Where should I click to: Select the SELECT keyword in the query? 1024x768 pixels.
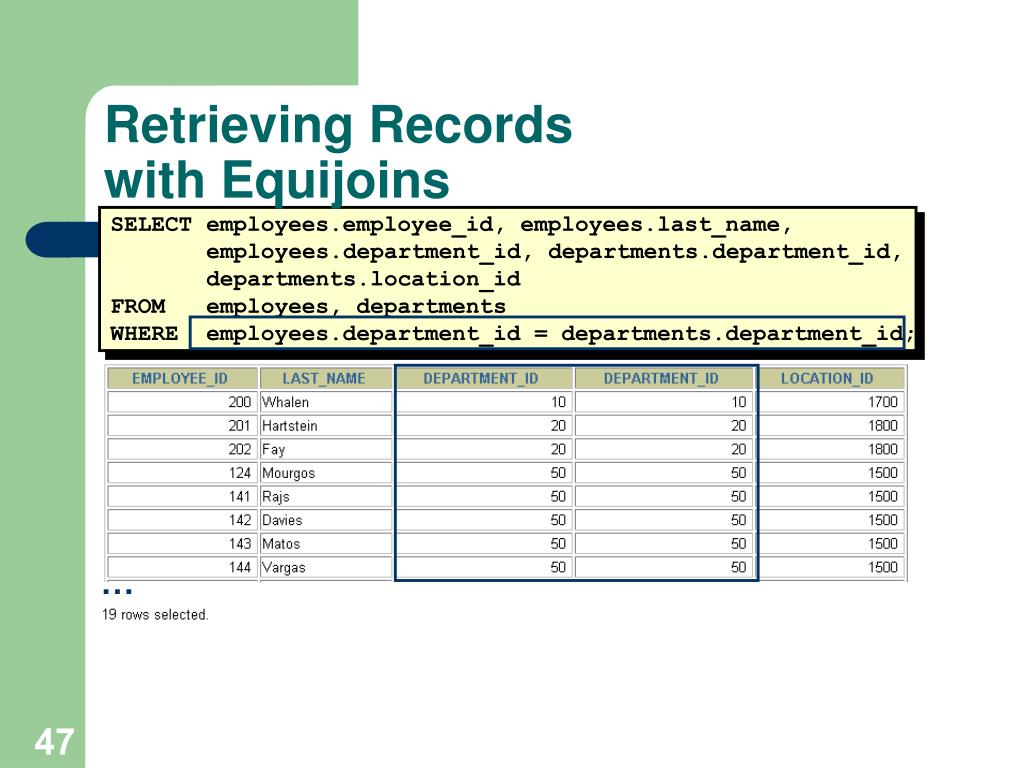tap(151, 225)
